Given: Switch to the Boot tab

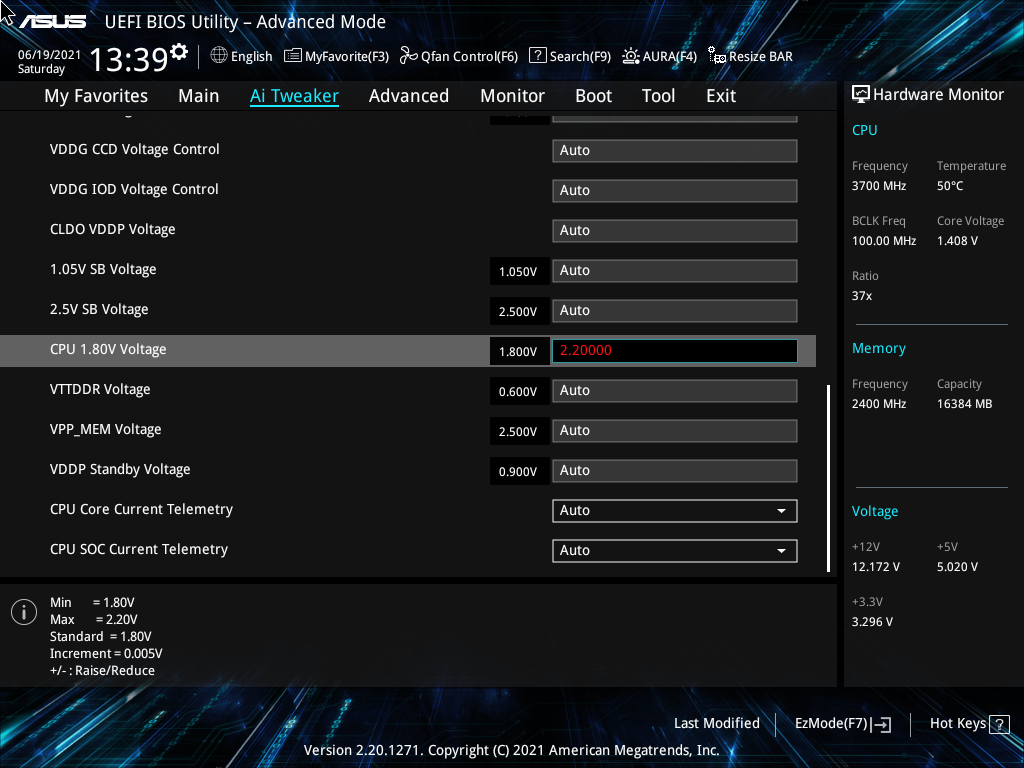Looking at the screenshot, I should click(x=593, y=95).
